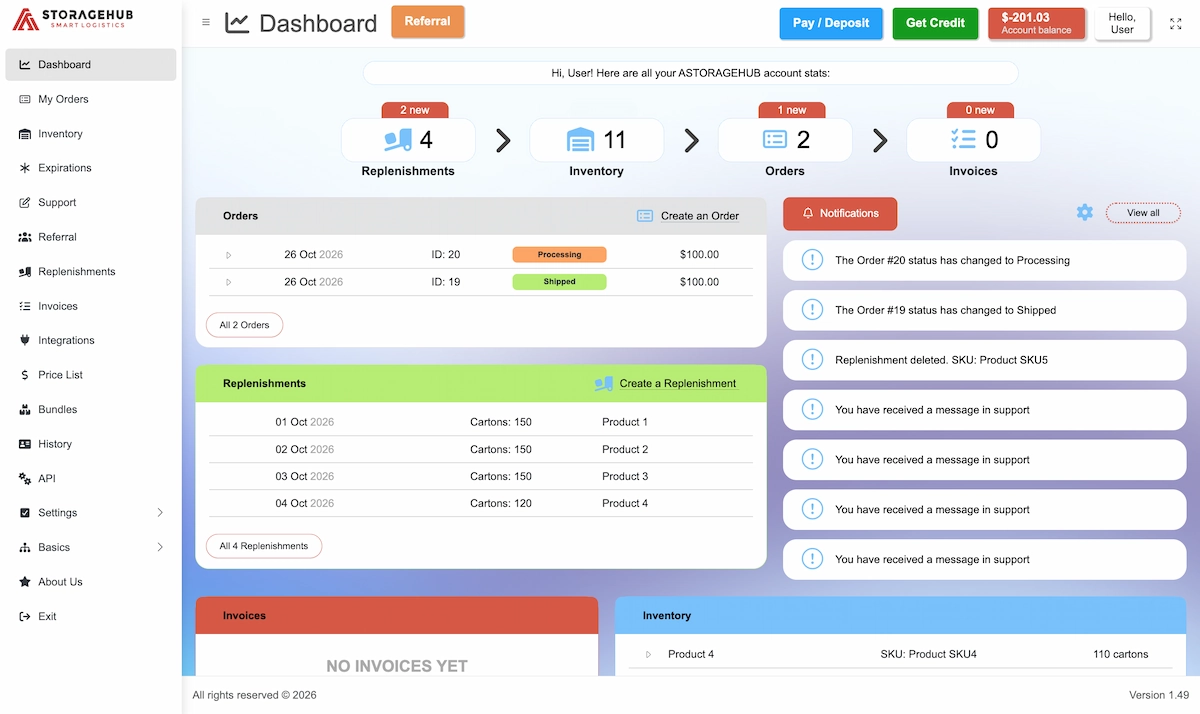This screenshot has width=1200, height=714.
Task: Expand the Settings sidebar submenu
Action: (160, 513)
